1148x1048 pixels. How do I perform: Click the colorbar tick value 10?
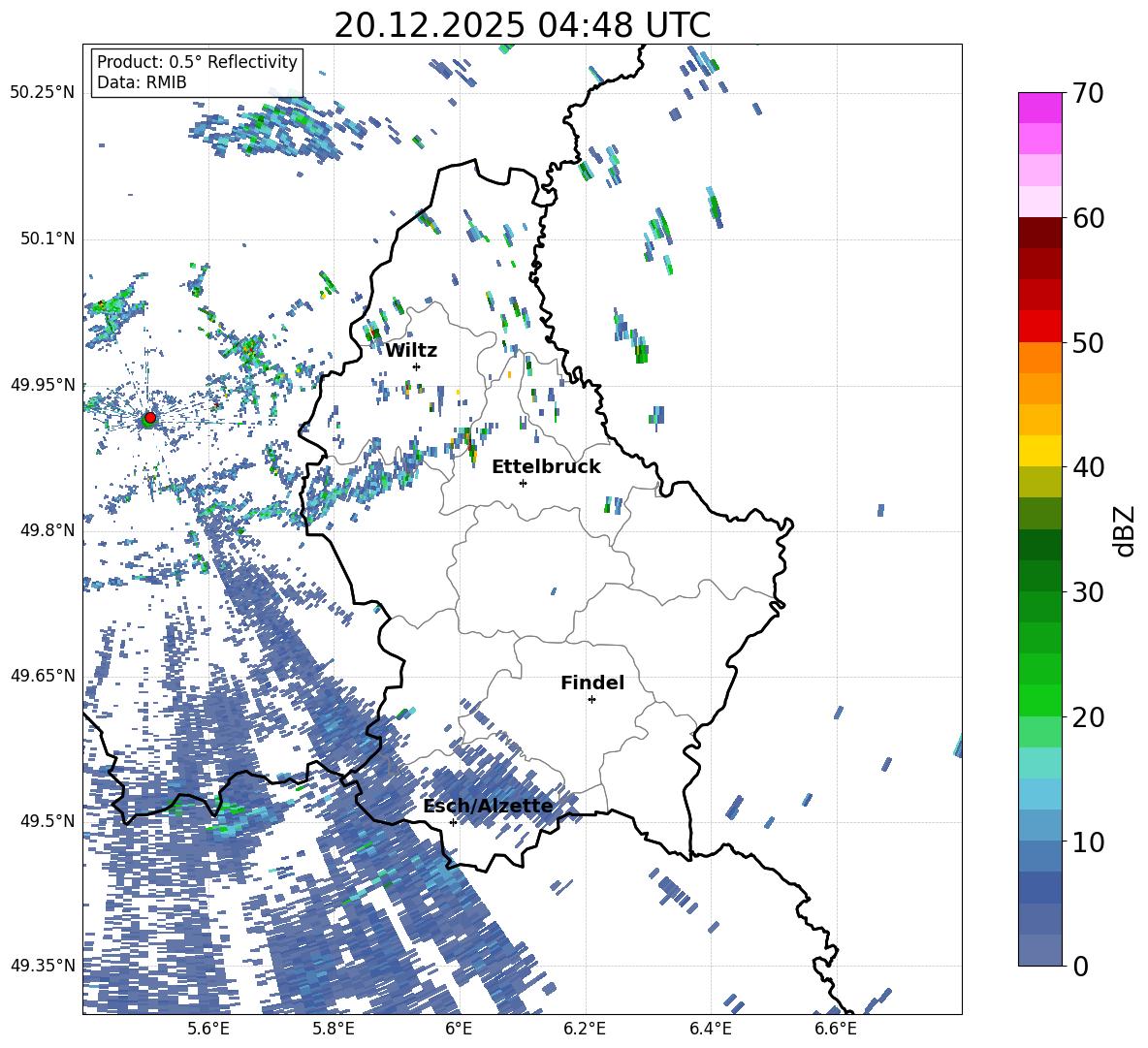pos(1088,842)
